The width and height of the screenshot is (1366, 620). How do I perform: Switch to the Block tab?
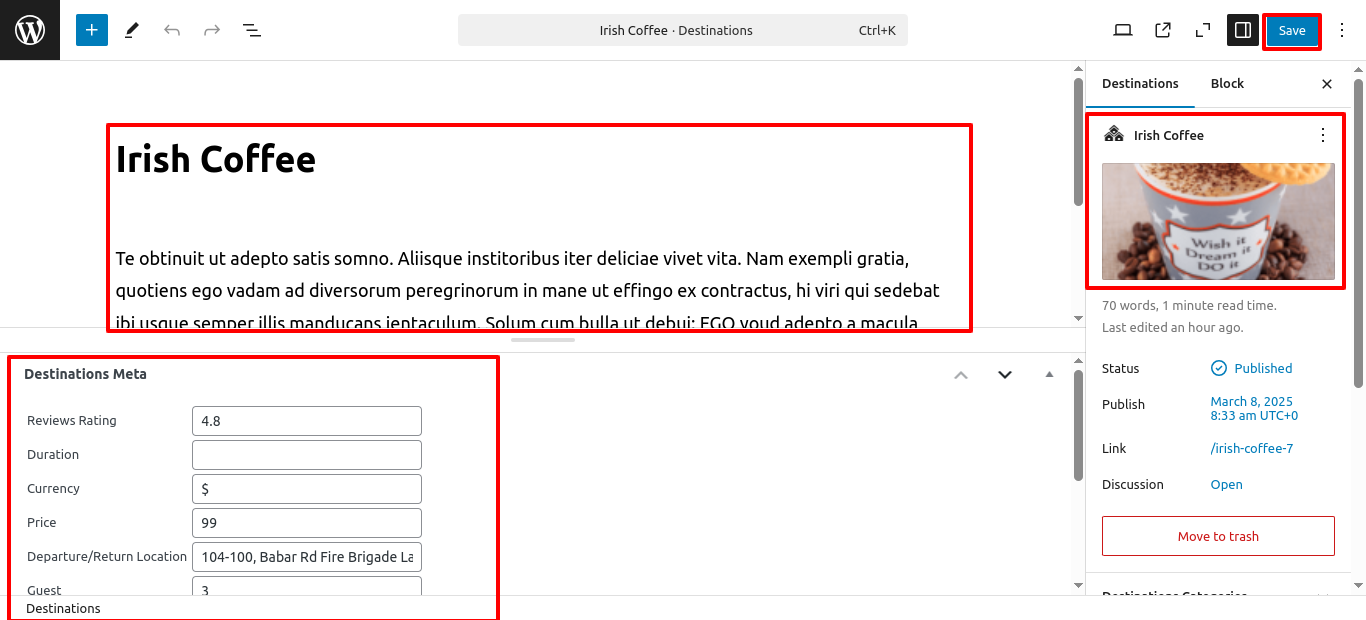1227,84
